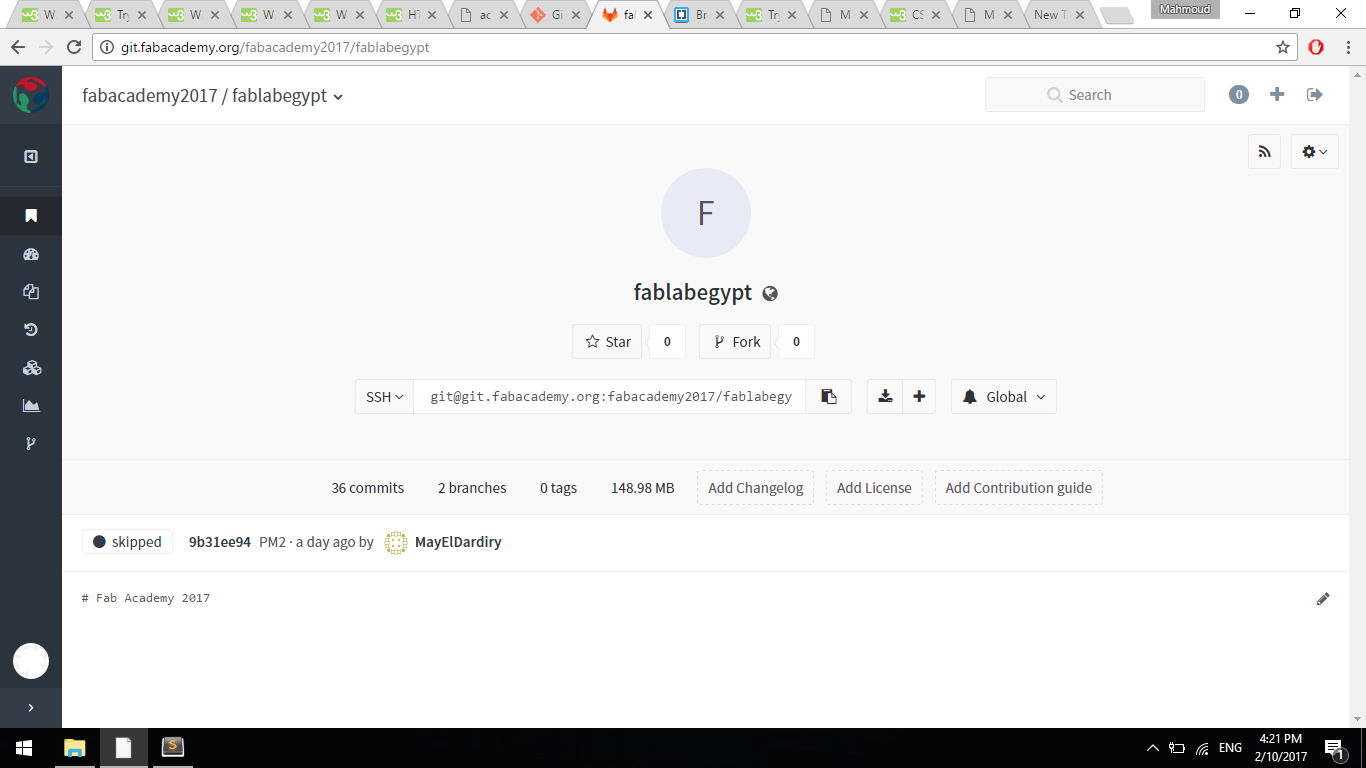Click the plus create-new button next to download

pos(919,397)
